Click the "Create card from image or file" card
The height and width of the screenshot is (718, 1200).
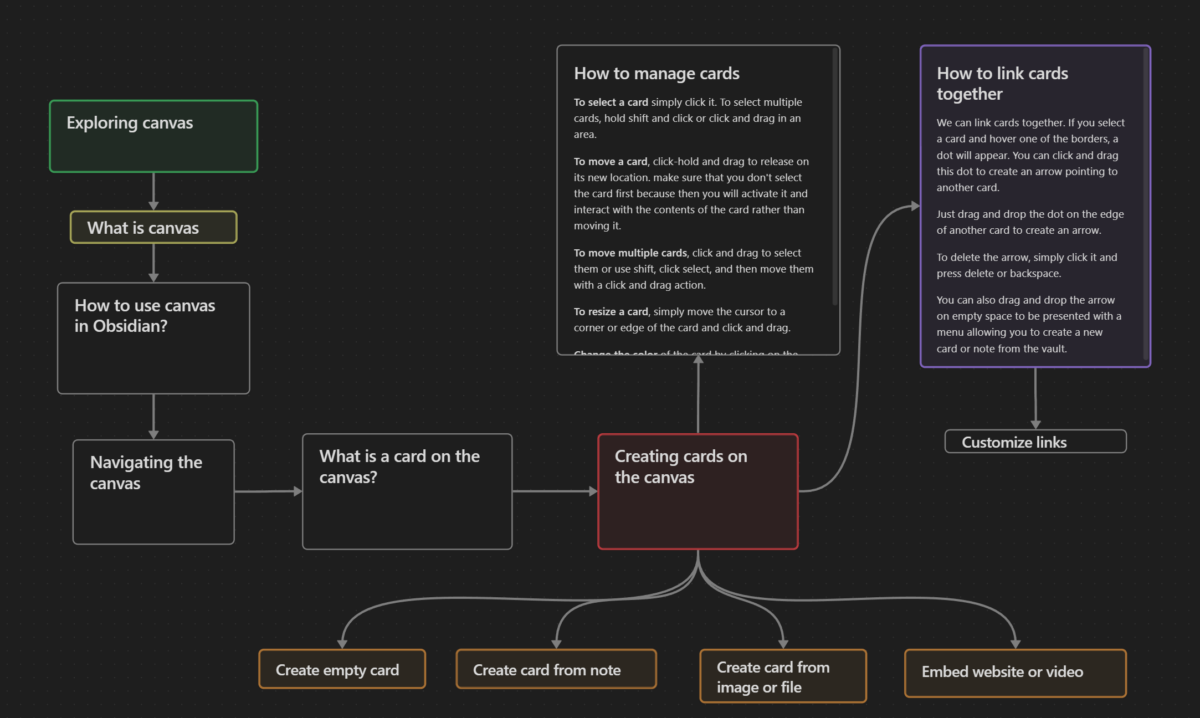point(782,676)
